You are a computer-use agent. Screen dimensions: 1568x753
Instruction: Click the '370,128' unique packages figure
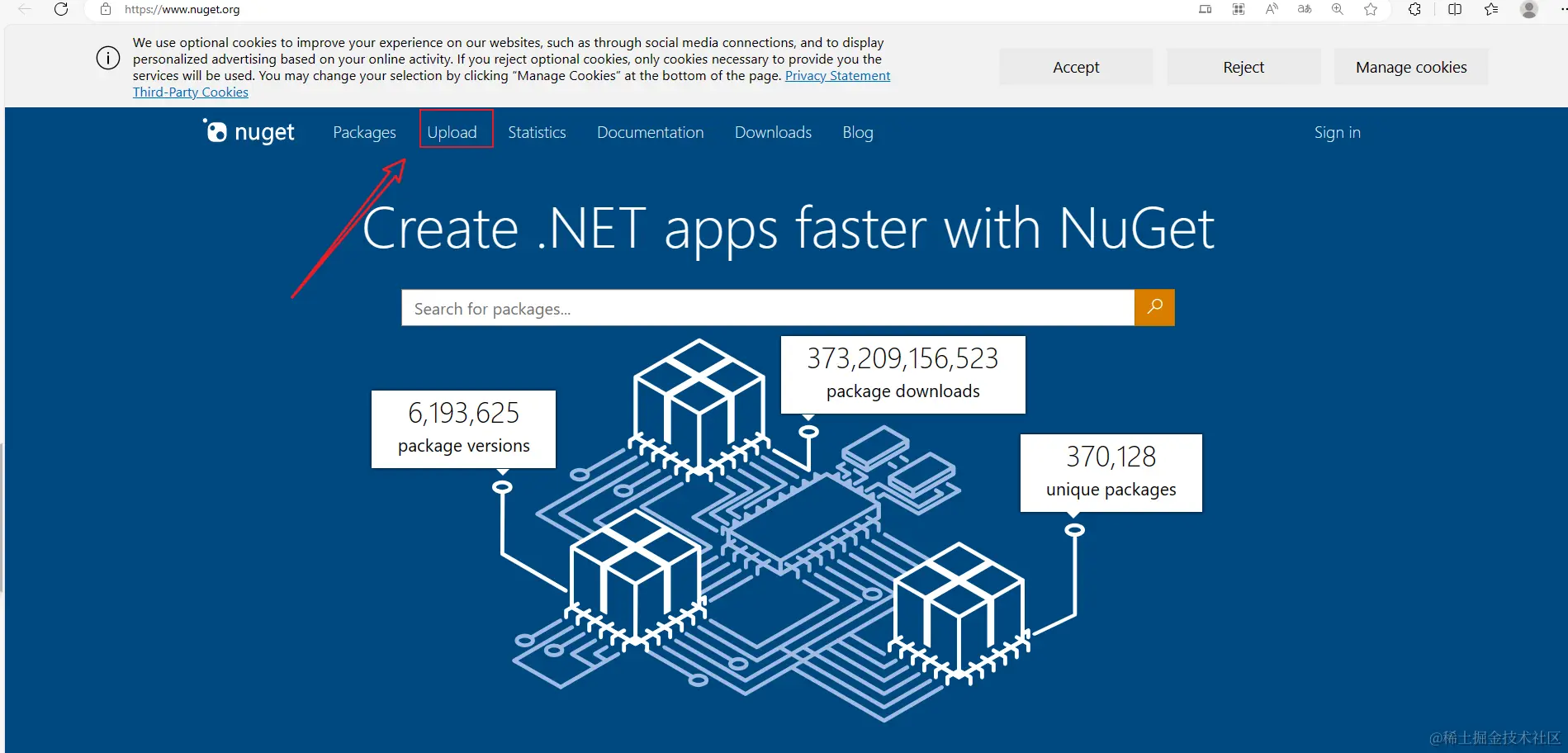(x=1111, y=457)
